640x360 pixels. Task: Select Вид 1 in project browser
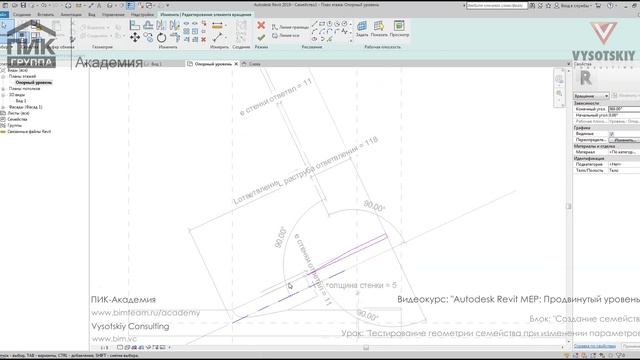21,101
